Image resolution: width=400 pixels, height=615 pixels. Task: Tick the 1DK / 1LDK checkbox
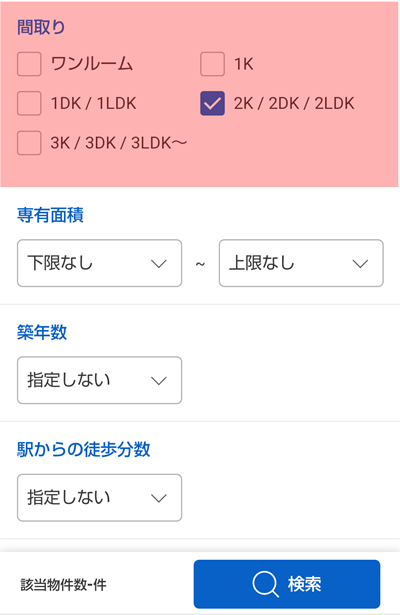29,103
